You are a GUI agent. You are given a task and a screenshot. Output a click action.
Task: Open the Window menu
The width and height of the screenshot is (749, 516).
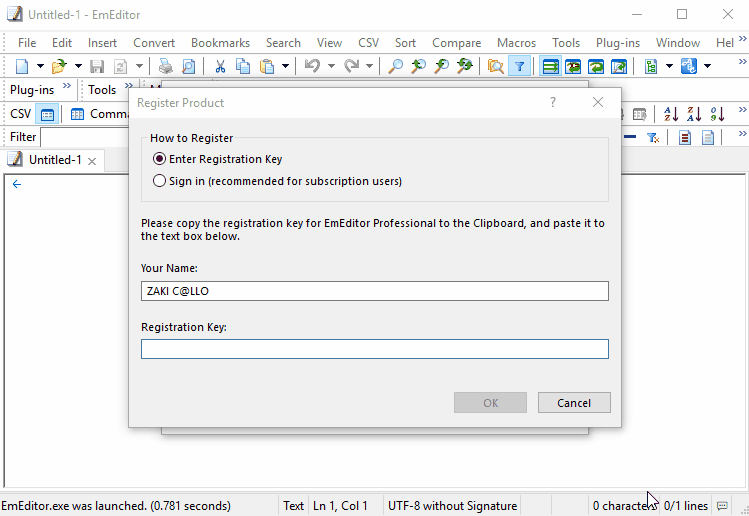pyautogui.click(x=678, y=43)
